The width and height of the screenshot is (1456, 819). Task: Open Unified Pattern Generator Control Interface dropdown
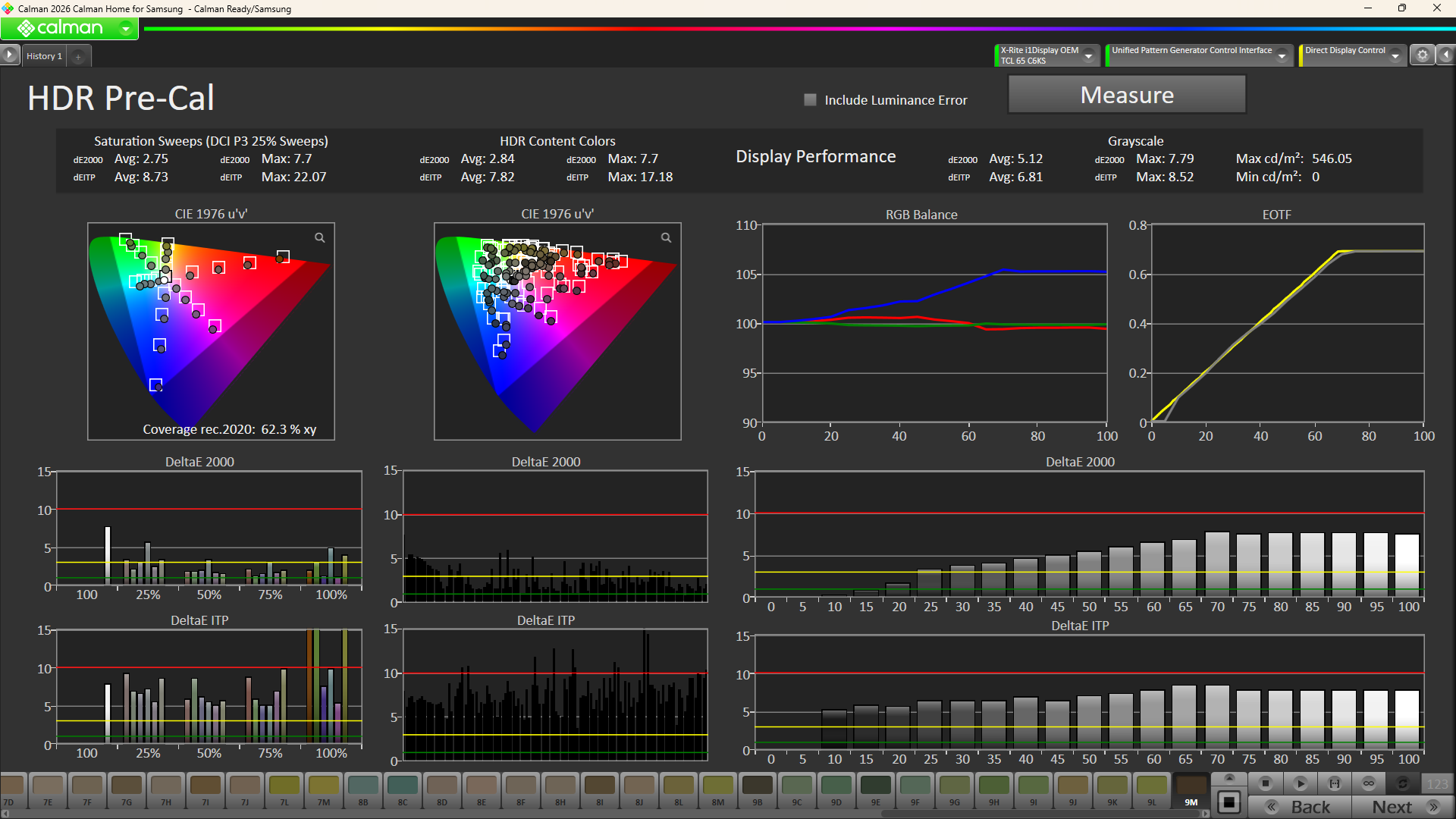[x=1282, y=56]
